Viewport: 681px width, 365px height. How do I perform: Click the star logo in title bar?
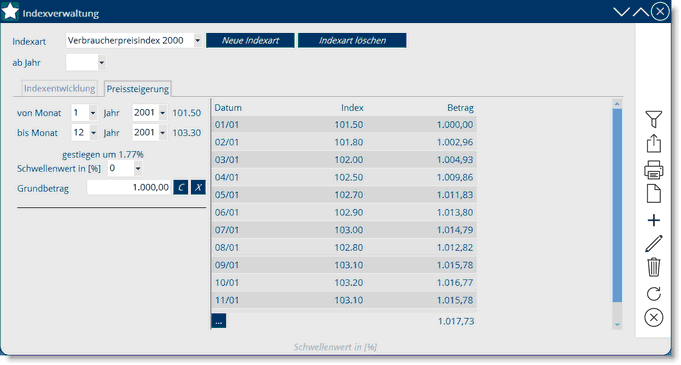tap(10, 11)
